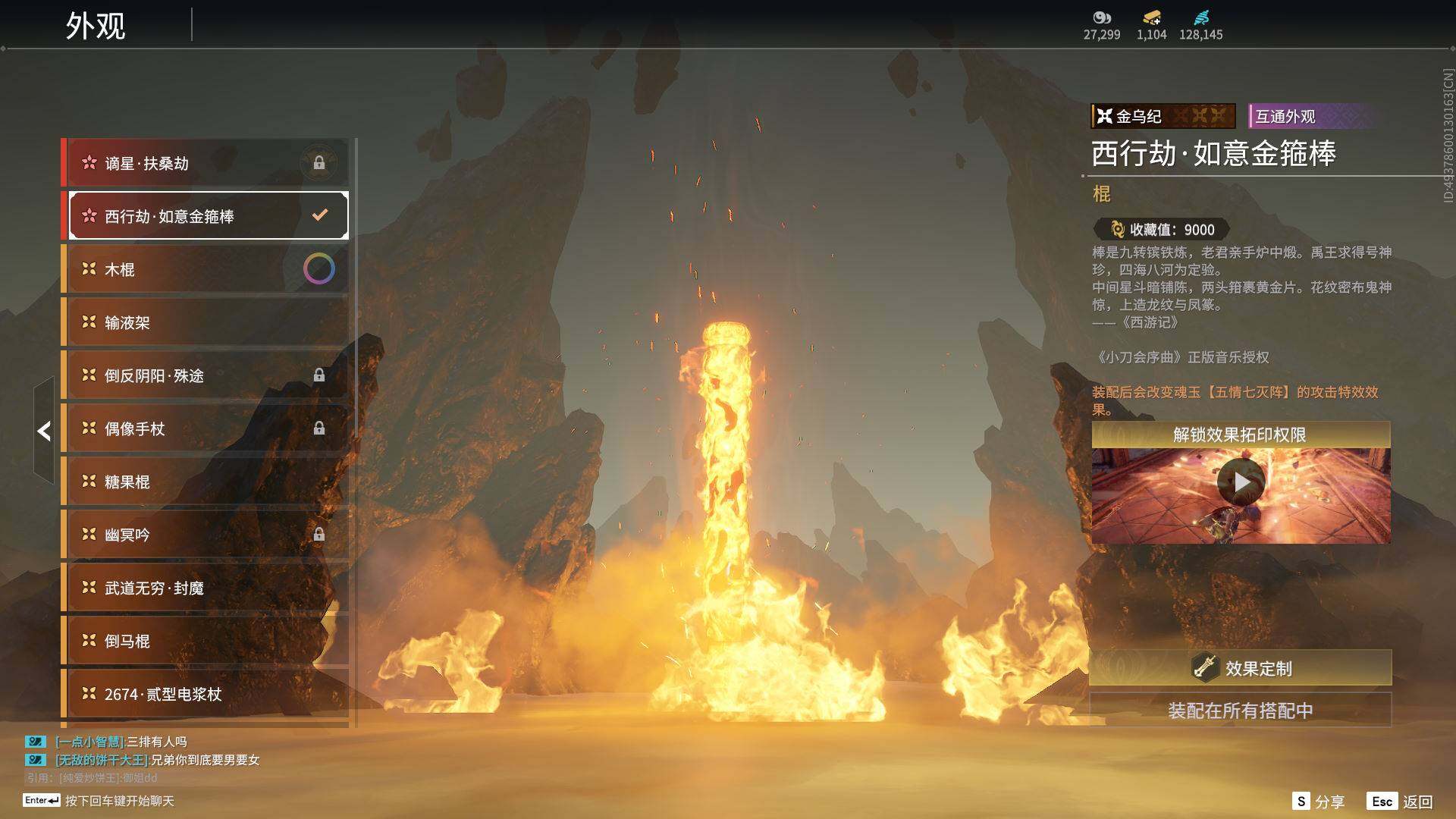
Task: Click the lock icon on 谪星·扶桑劫
Action: (x=319, y=163)
